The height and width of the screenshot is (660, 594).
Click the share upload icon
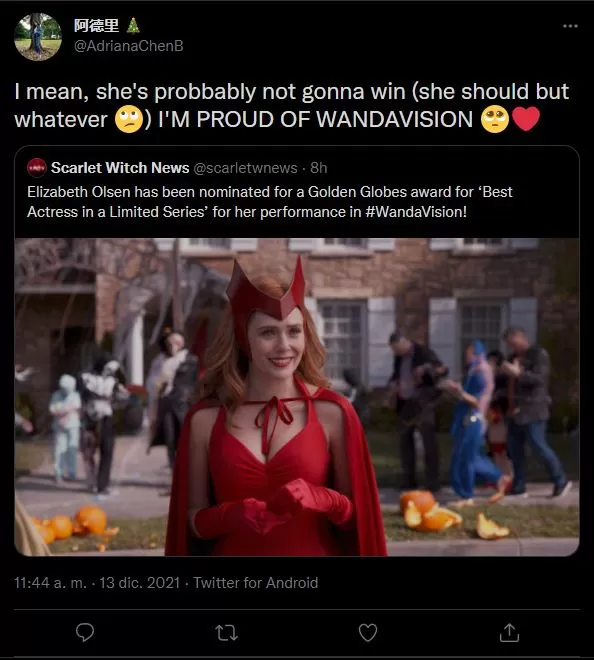pos(509,632)
